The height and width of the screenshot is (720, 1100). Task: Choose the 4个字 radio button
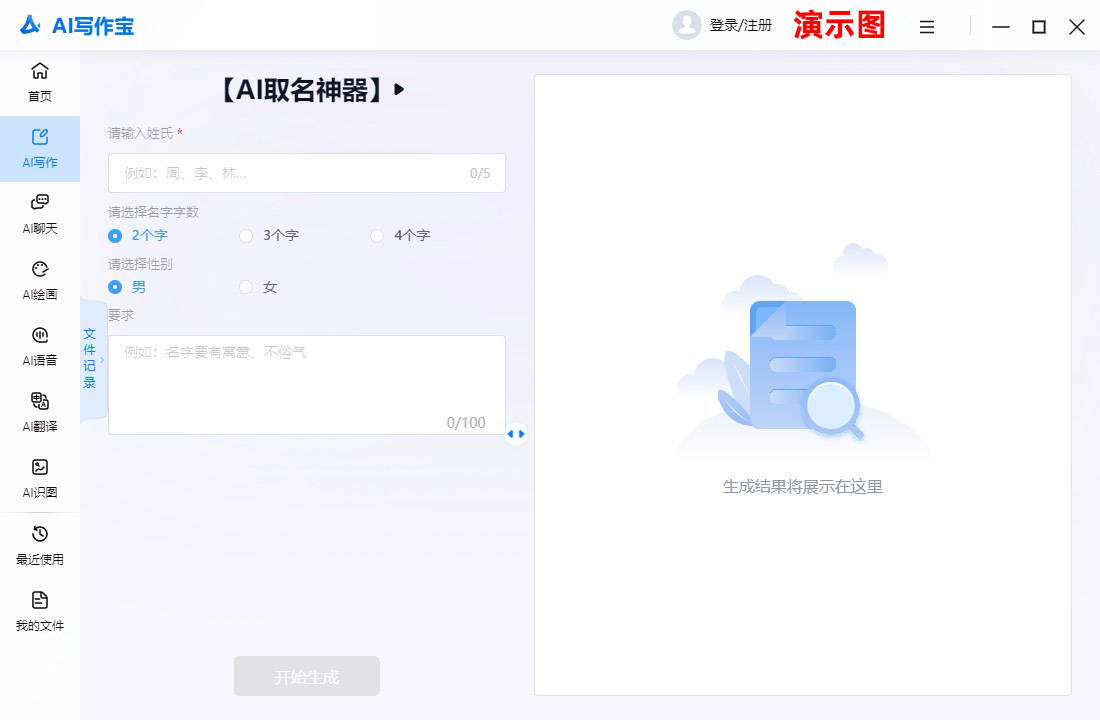[x=377, y=236]
